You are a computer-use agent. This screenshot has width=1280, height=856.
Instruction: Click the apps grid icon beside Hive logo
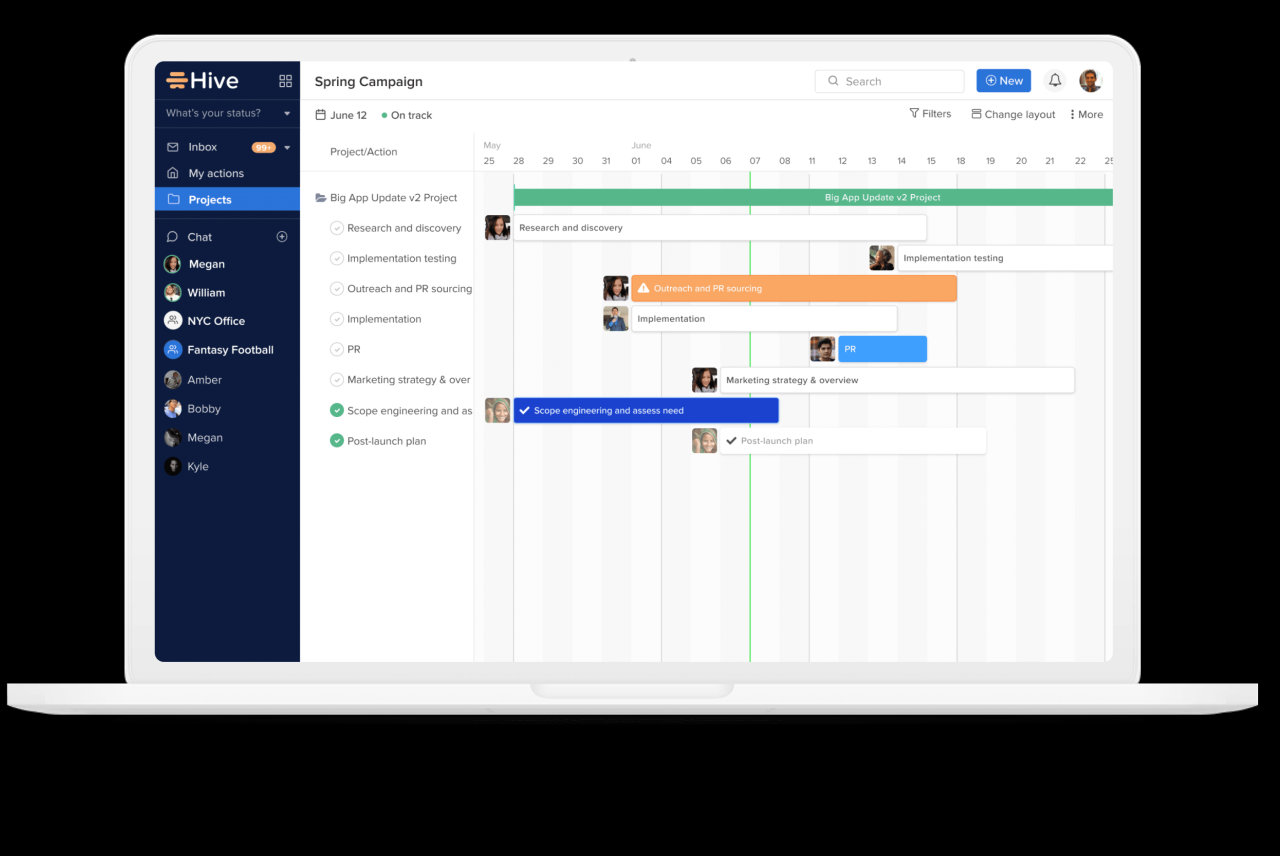coord(285,80)
